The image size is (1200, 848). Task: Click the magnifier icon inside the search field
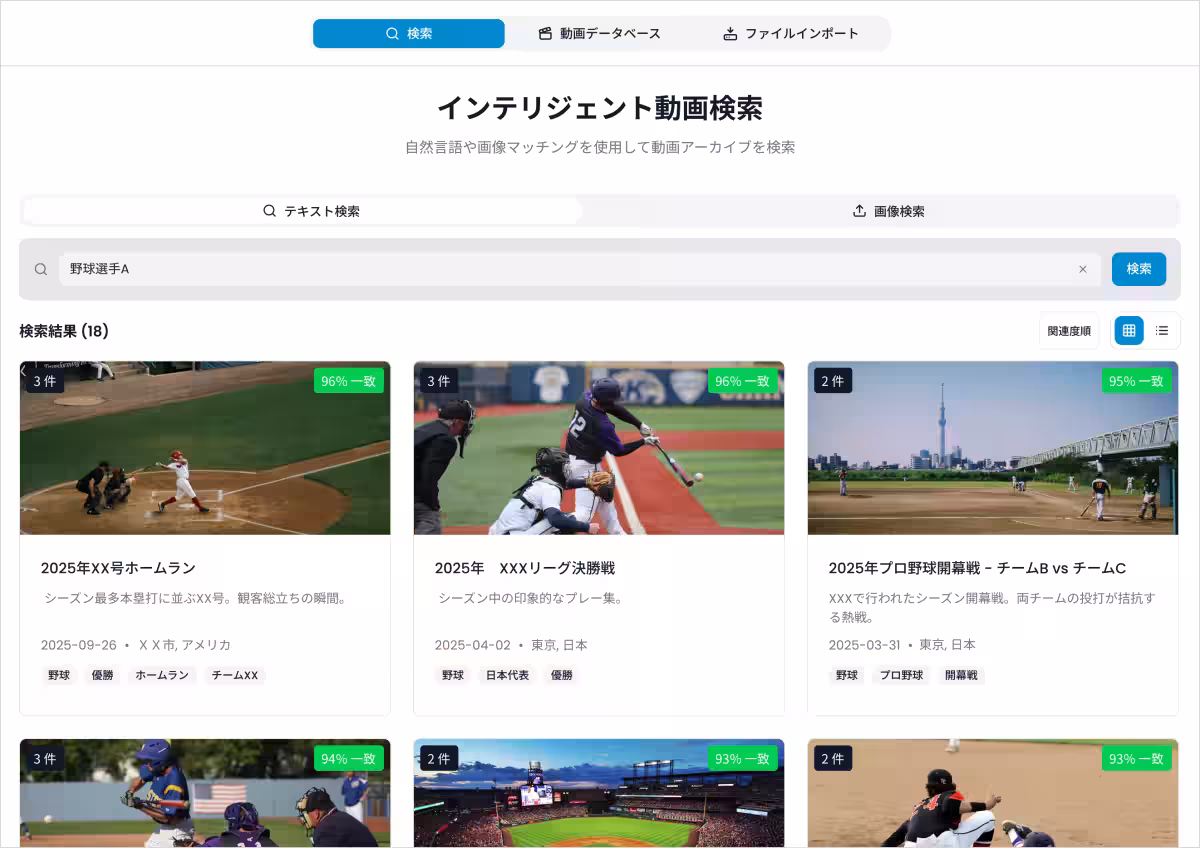coord(41,269)
